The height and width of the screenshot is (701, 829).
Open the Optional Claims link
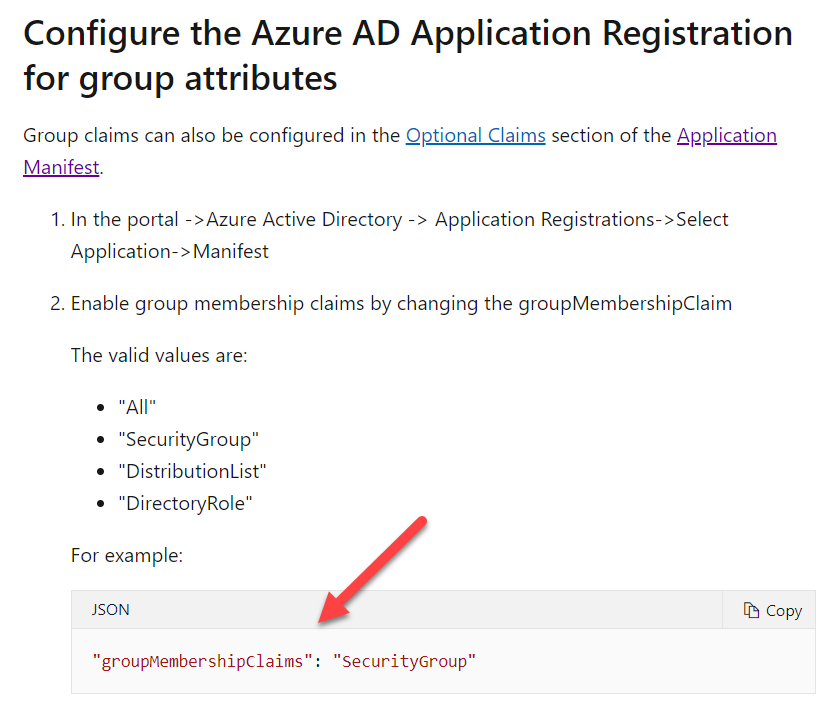tap(475, 136)
